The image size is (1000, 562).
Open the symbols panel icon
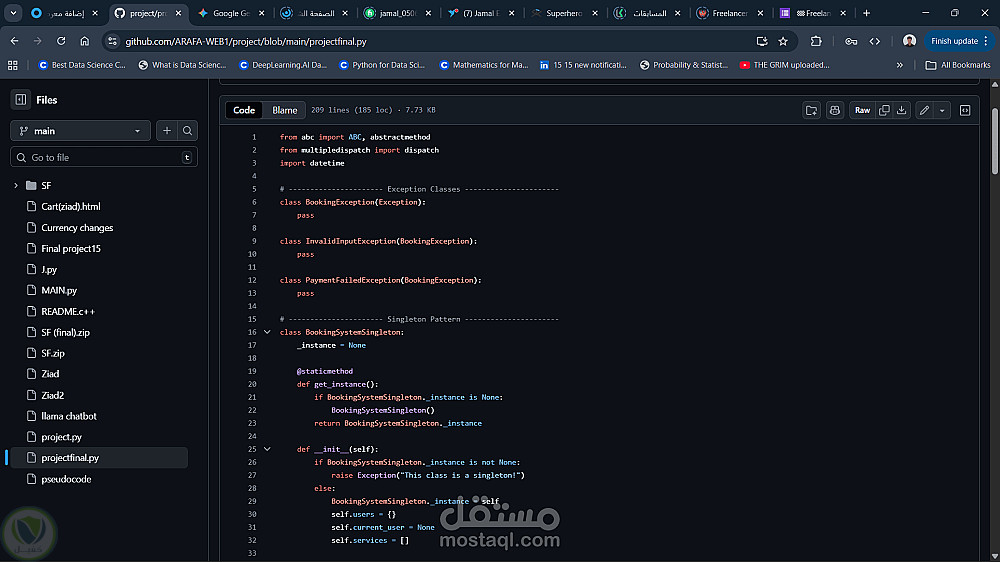[965, 110]
